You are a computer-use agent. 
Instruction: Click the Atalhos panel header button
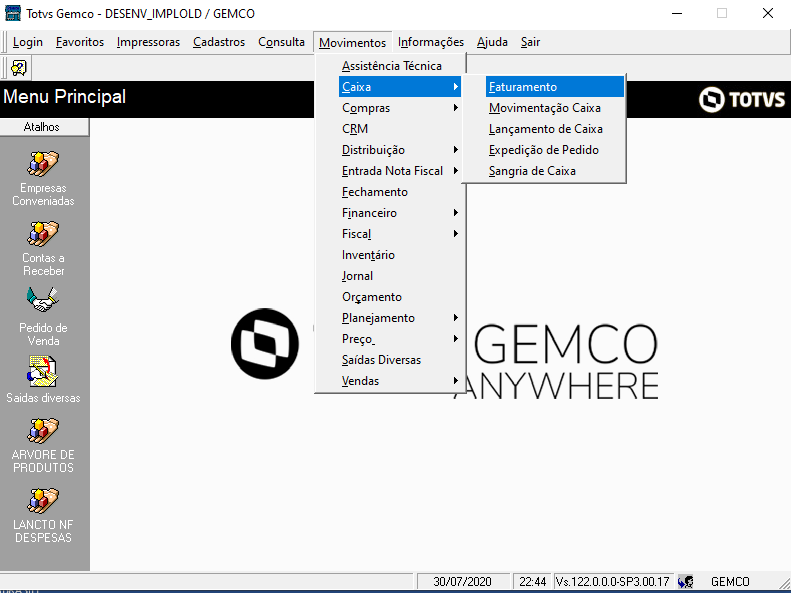tap(44, 127)
